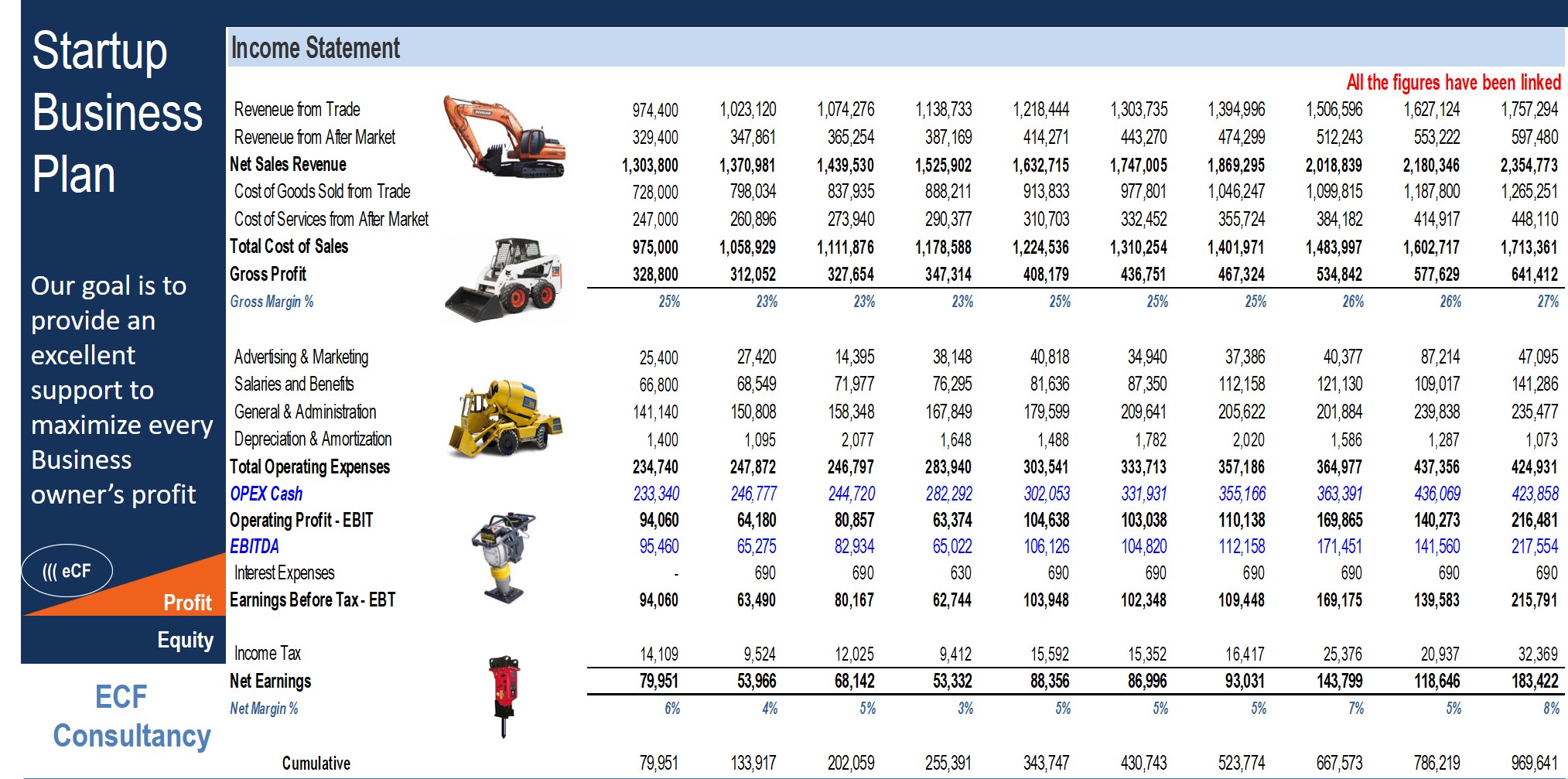Viewport: 1568px width, 779px height.
Task: Click the cumulative cell 969,641
Action: pyautogui.click(x=1535, y=764)
